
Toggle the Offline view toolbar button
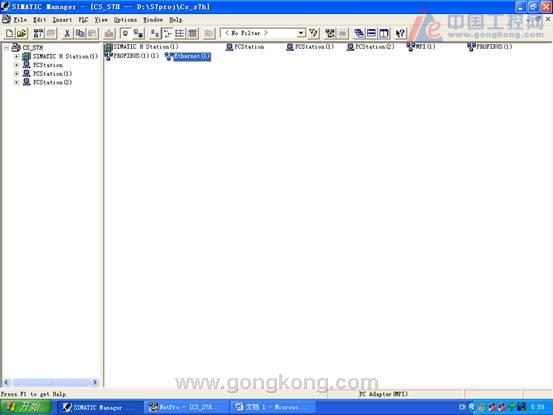click(125, 33)
